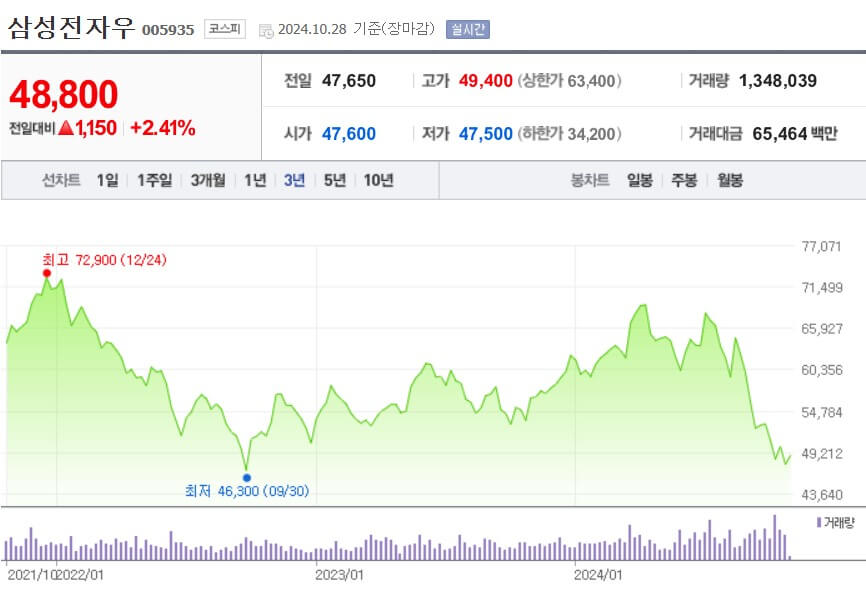Click the 최저 46,300 (09/30) label
The width and height of the screenshot is (866, 594).
pyautogui.click(x=247, y=491)
